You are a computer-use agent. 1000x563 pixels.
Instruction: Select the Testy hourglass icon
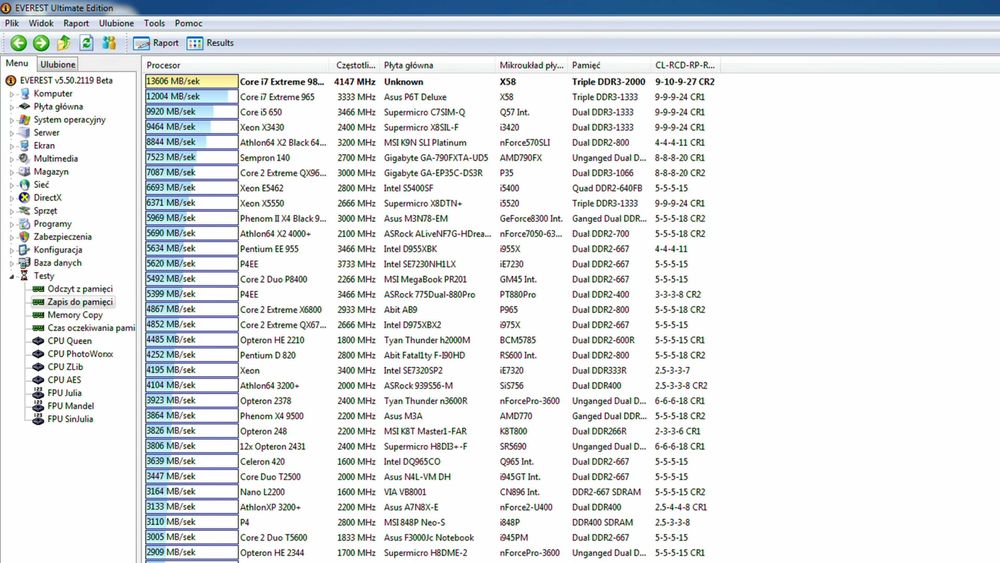click(24, 275)
